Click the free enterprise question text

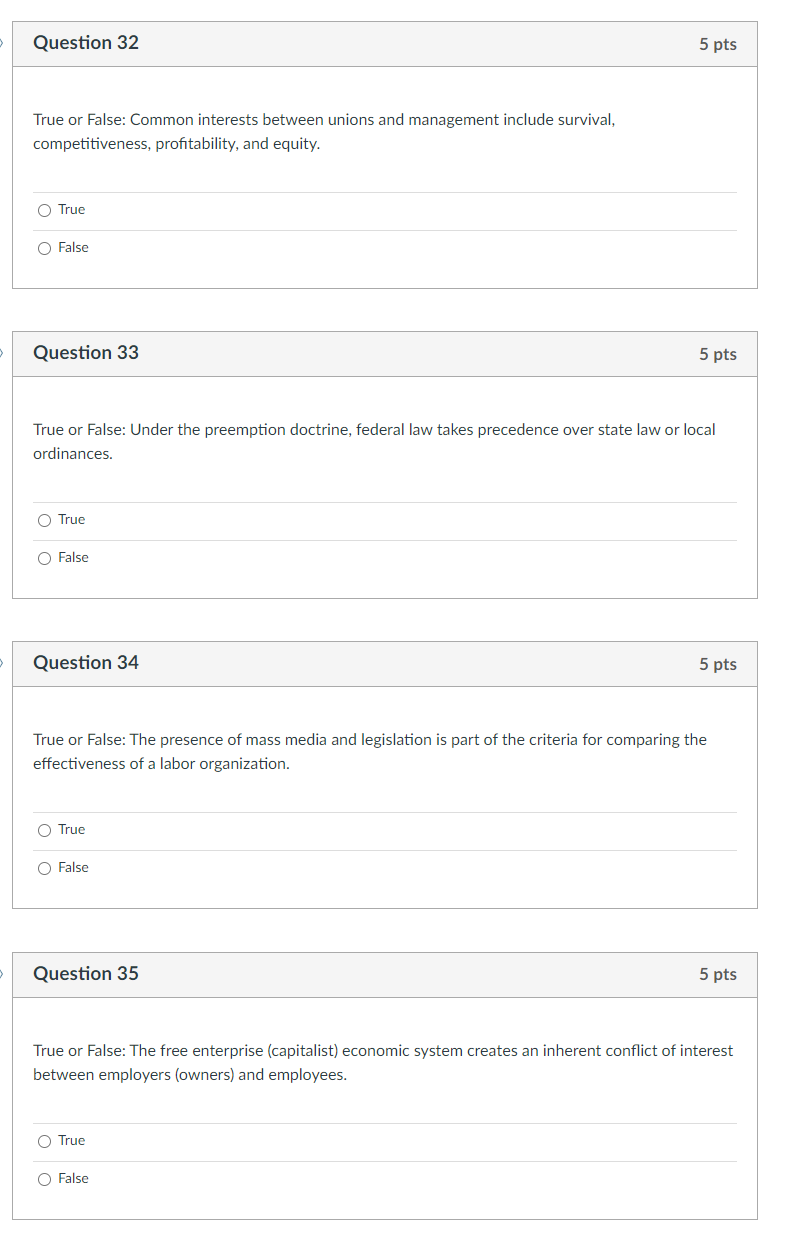[382, 1062]
